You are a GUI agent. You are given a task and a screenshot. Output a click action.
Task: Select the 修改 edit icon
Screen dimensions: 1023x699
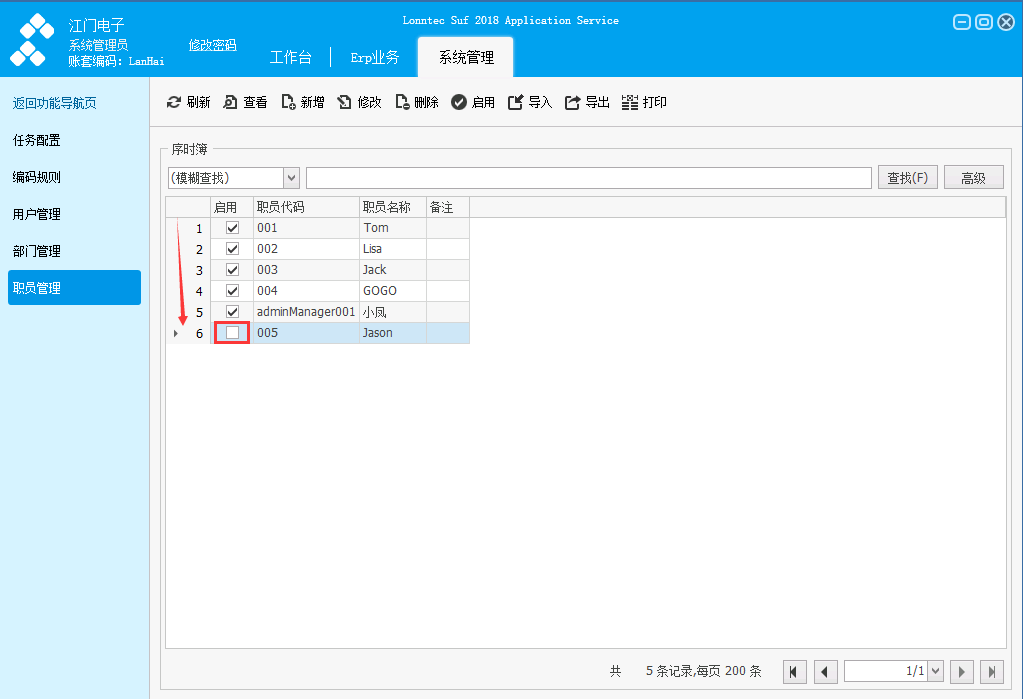[344, 102]
